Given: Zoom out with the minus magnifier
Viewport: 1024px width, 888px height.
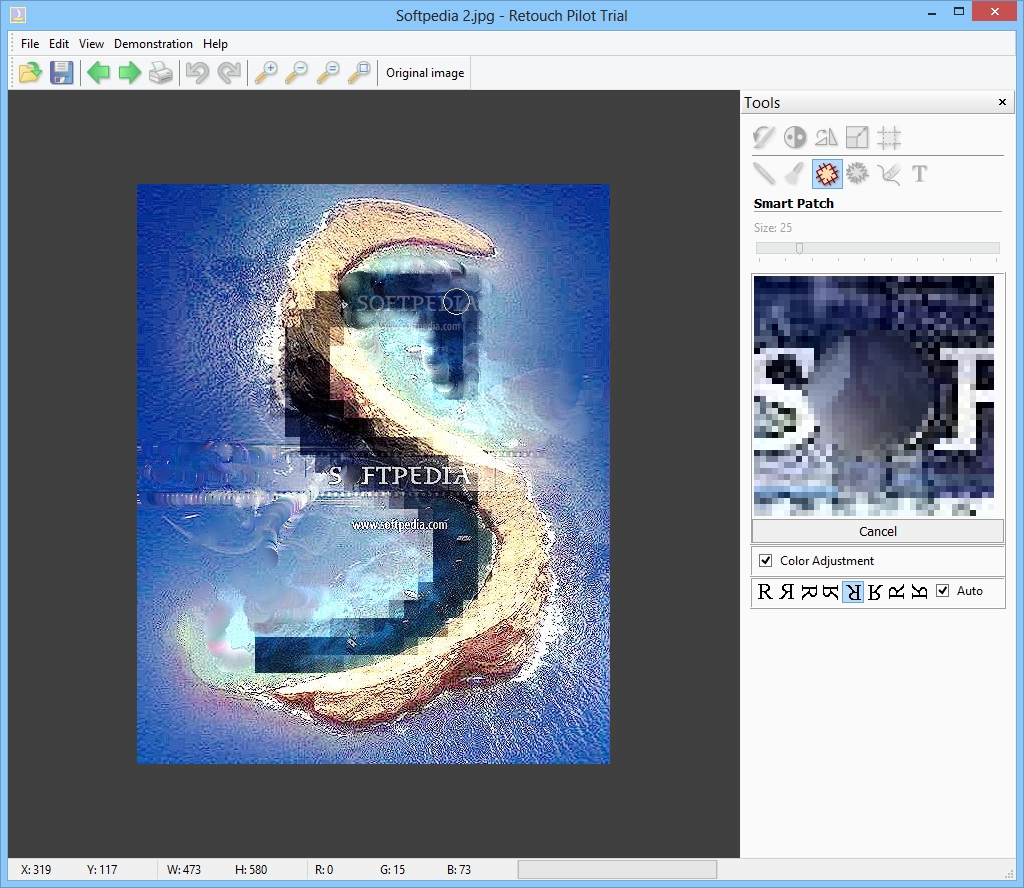Looking at the screenshot, I should (x=297, y=72).
